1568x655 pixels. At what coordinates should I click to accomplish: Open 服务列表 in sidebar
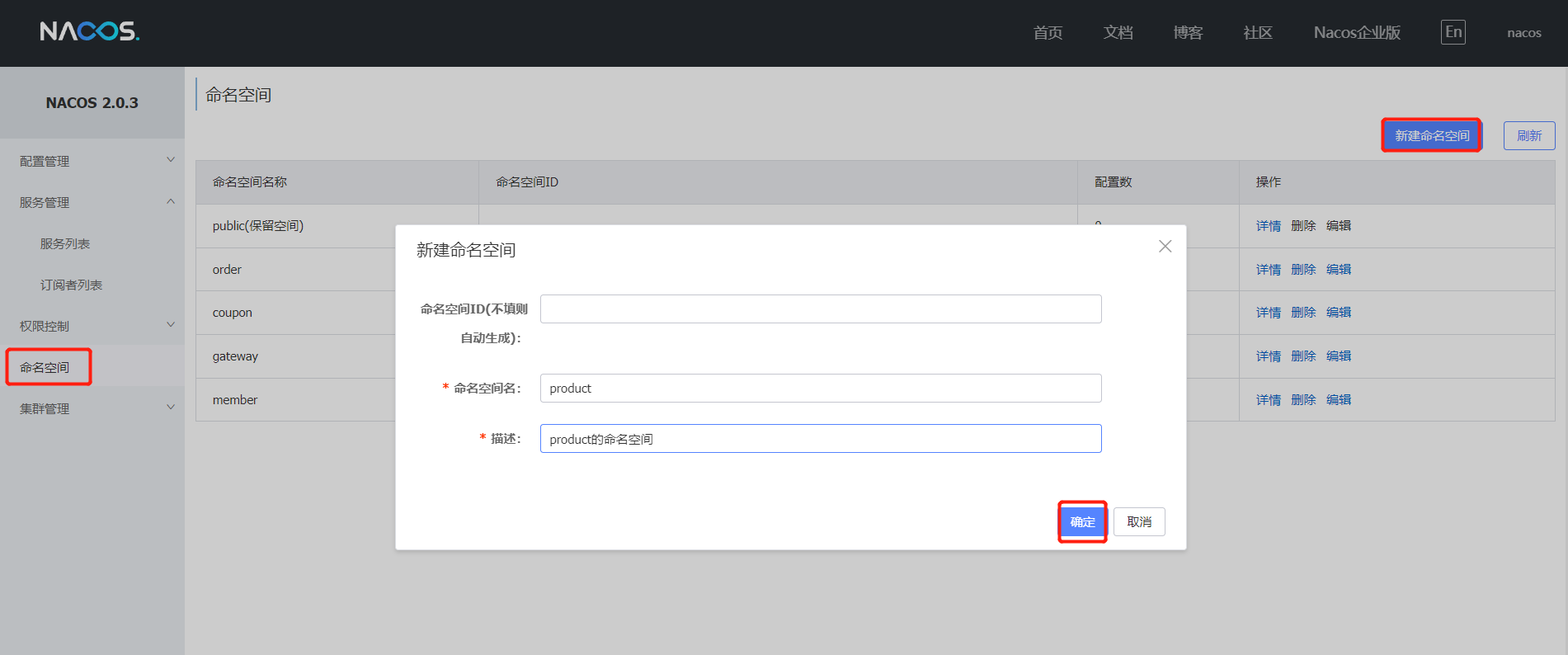pos(65,243)
